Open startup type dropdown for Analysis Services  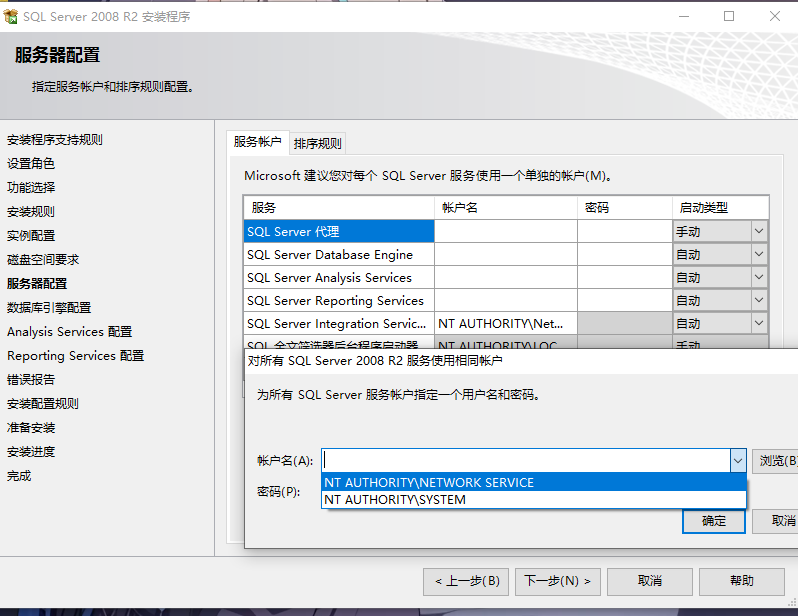coord(759,277)
